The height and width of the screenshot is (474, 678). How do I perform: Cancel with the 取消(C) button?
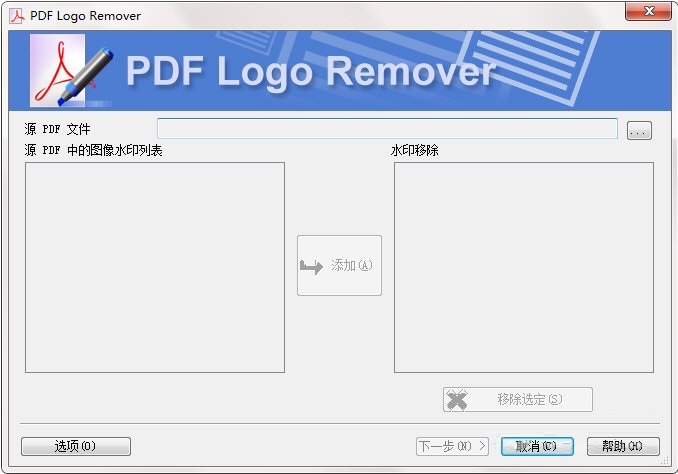pyautogui.click(x=537, y=446)
